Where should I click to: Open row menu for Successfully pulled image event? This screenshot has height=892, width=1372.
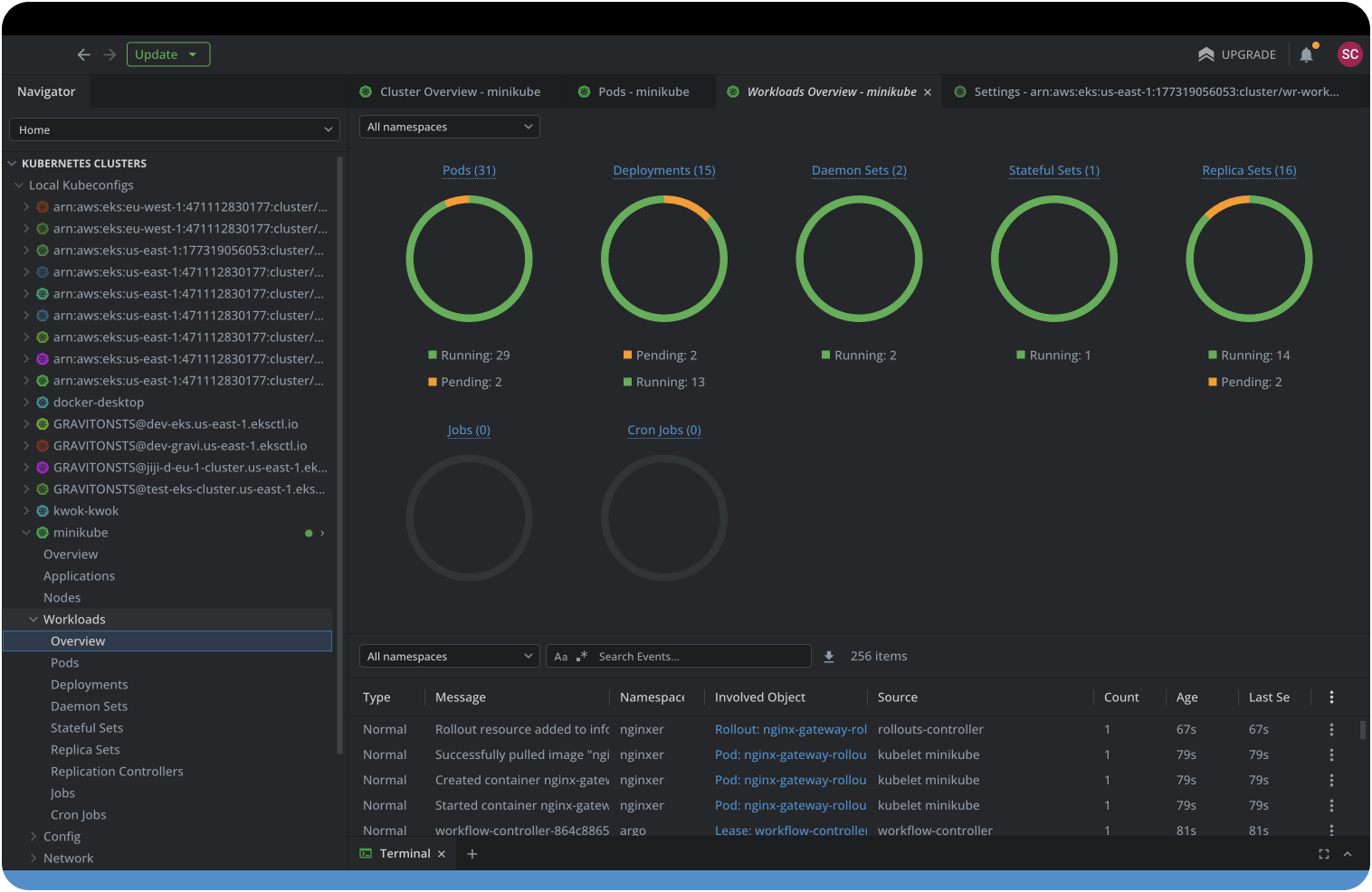tap(1331, 754)
